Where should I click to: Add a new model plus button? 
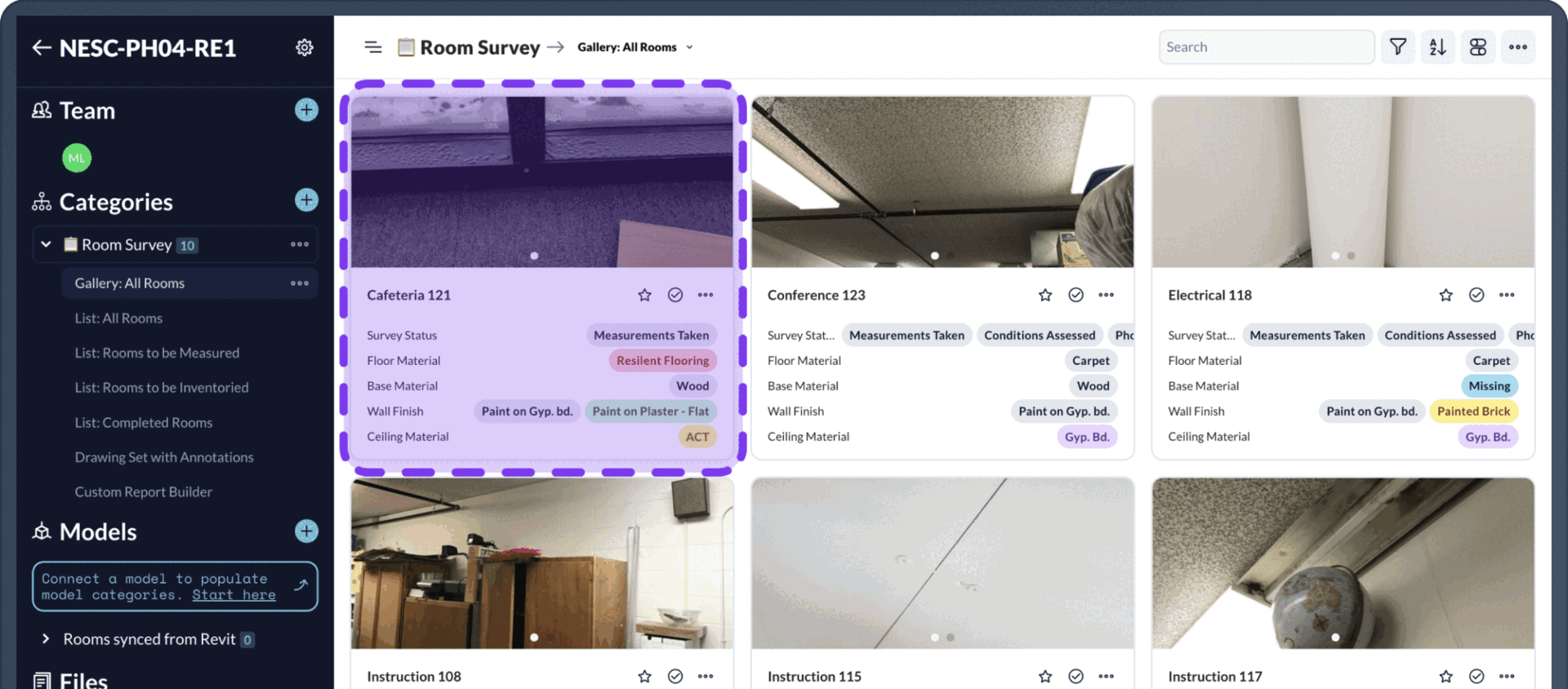306,531
